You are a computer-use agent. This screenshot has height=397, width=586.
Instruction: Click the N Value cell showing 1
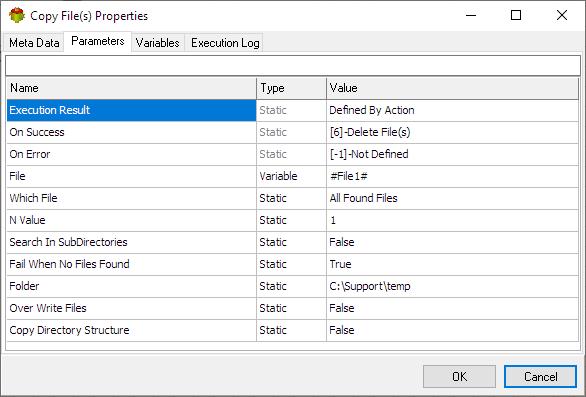coord(453,220)
